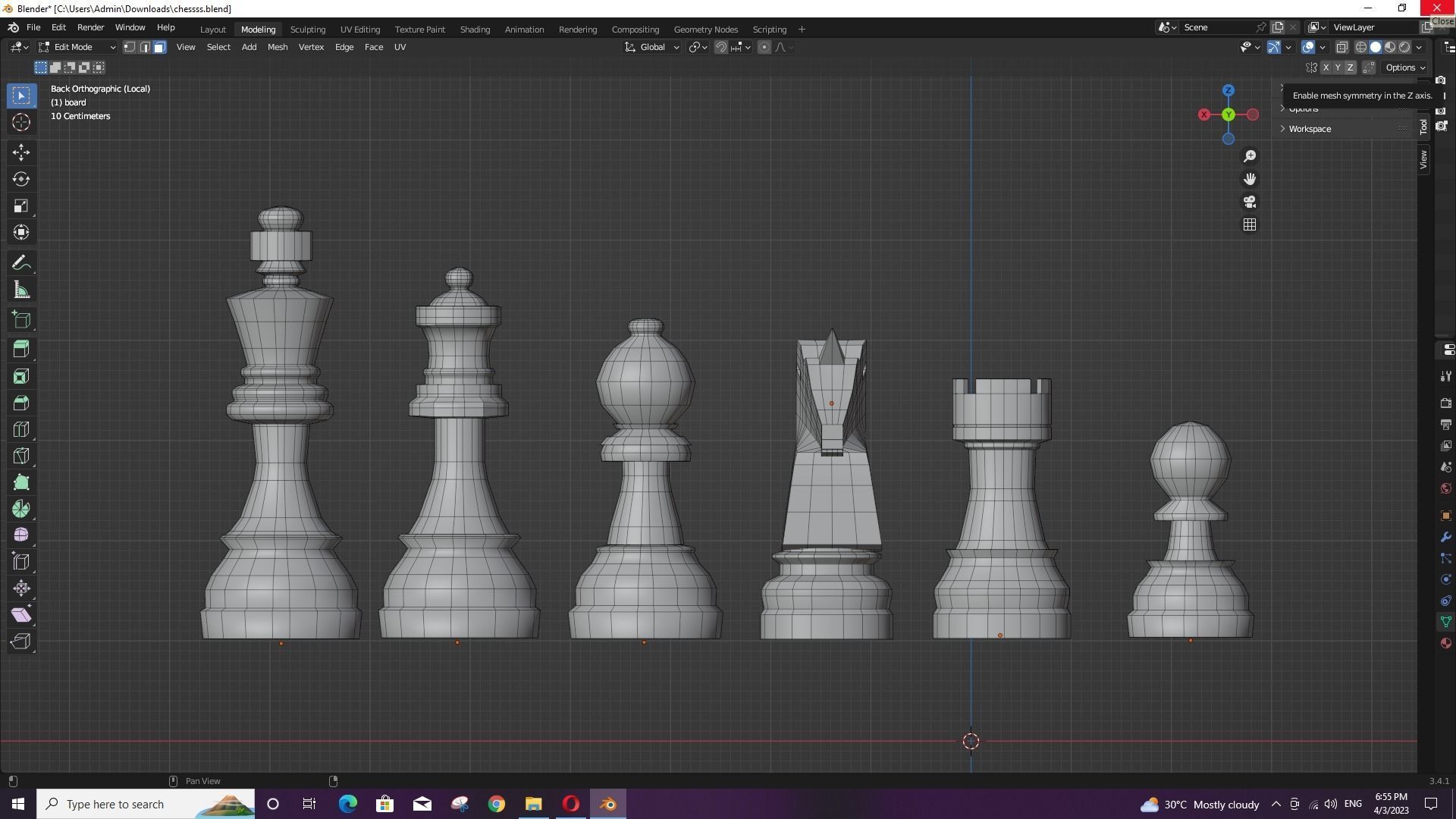Screen dimensions: 1456x819
Task: Toggle X-ray view
Action: (1341, 47)
